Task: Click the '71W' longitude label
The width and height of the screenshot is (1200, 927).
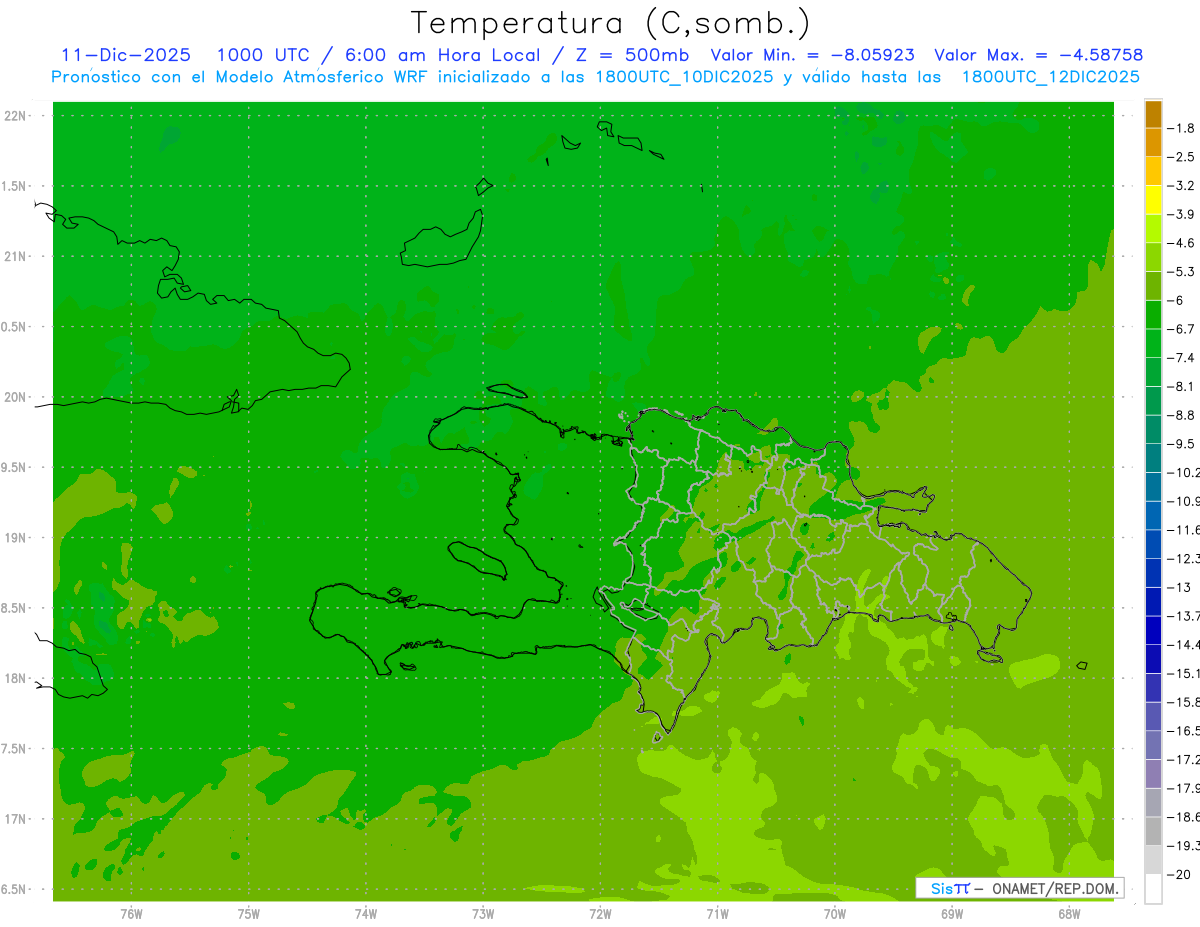Action: tap(717, 913)
